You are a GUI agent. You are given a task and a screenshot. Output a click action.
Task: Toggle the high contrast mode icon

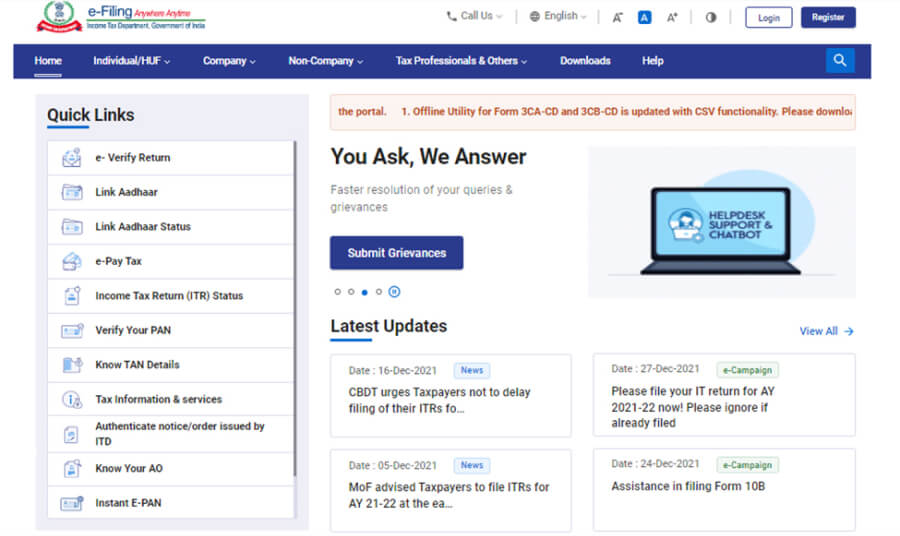tap(711, 17)
